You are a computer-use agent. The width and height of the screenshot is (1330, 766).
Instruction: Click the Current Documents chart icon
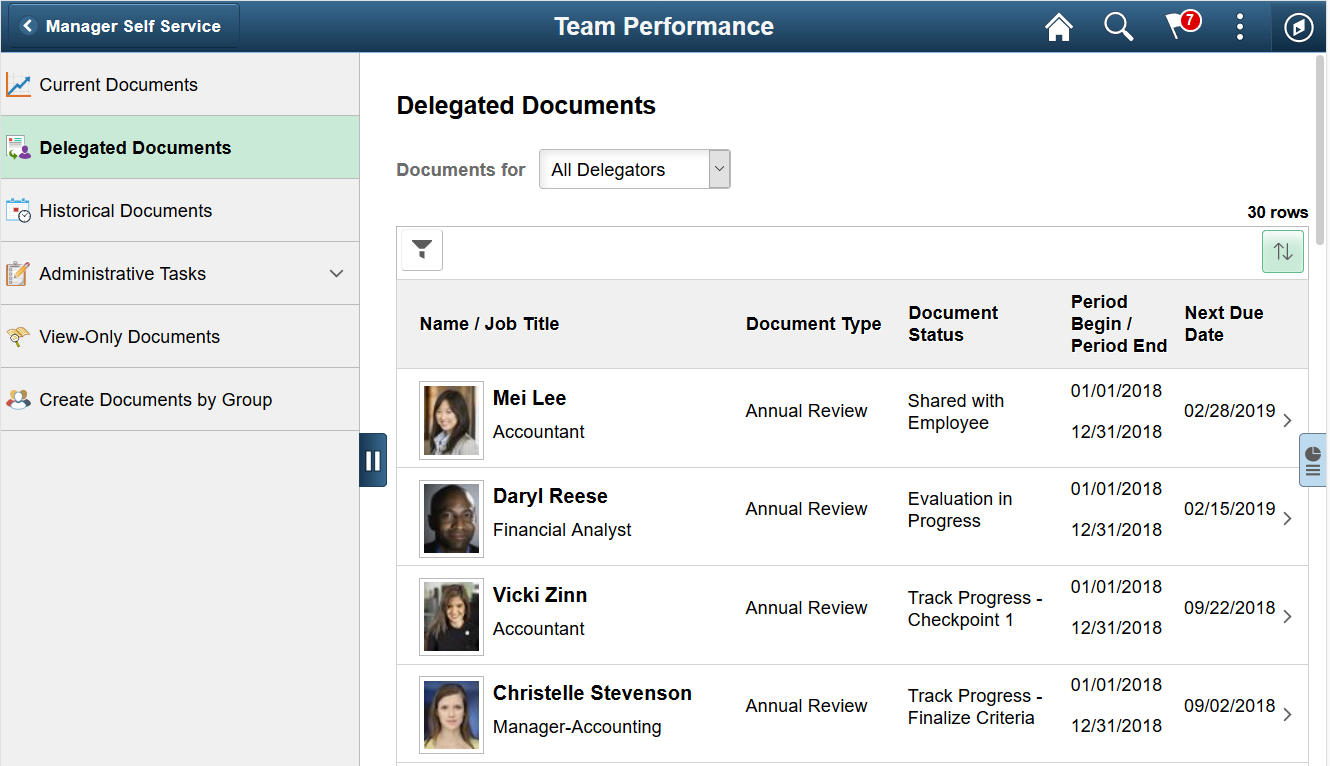pyautogui.click(x=18, y=85)
